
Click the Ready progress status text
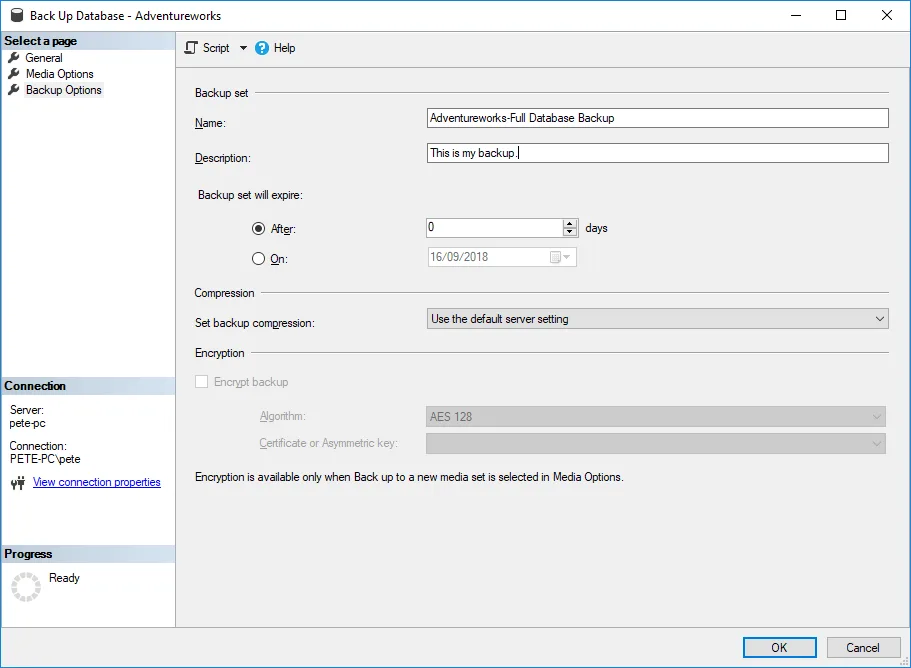pos(64,578)
